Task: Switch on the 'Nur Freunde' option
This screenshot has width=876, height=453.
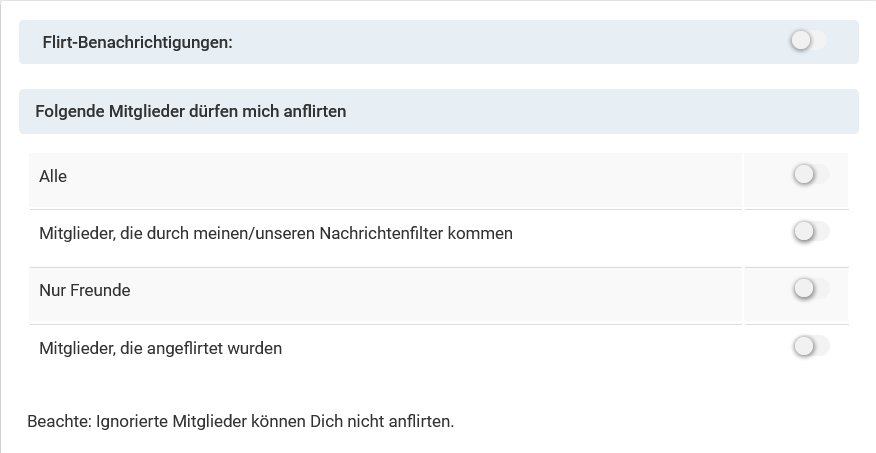Action: (x=810, y=290)
